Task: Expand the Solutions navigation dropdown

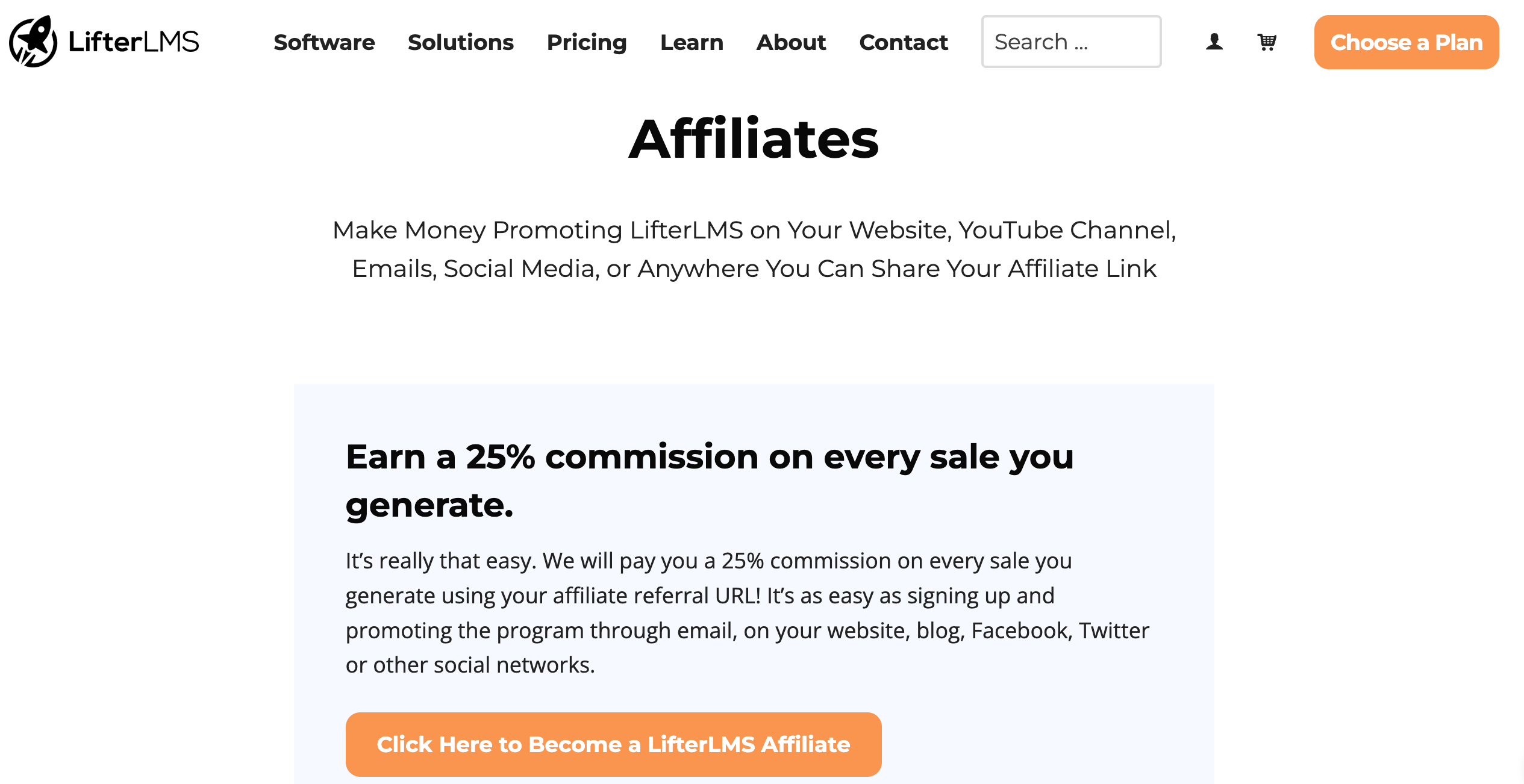Action: pyautogui.click(x=460, y=42)
